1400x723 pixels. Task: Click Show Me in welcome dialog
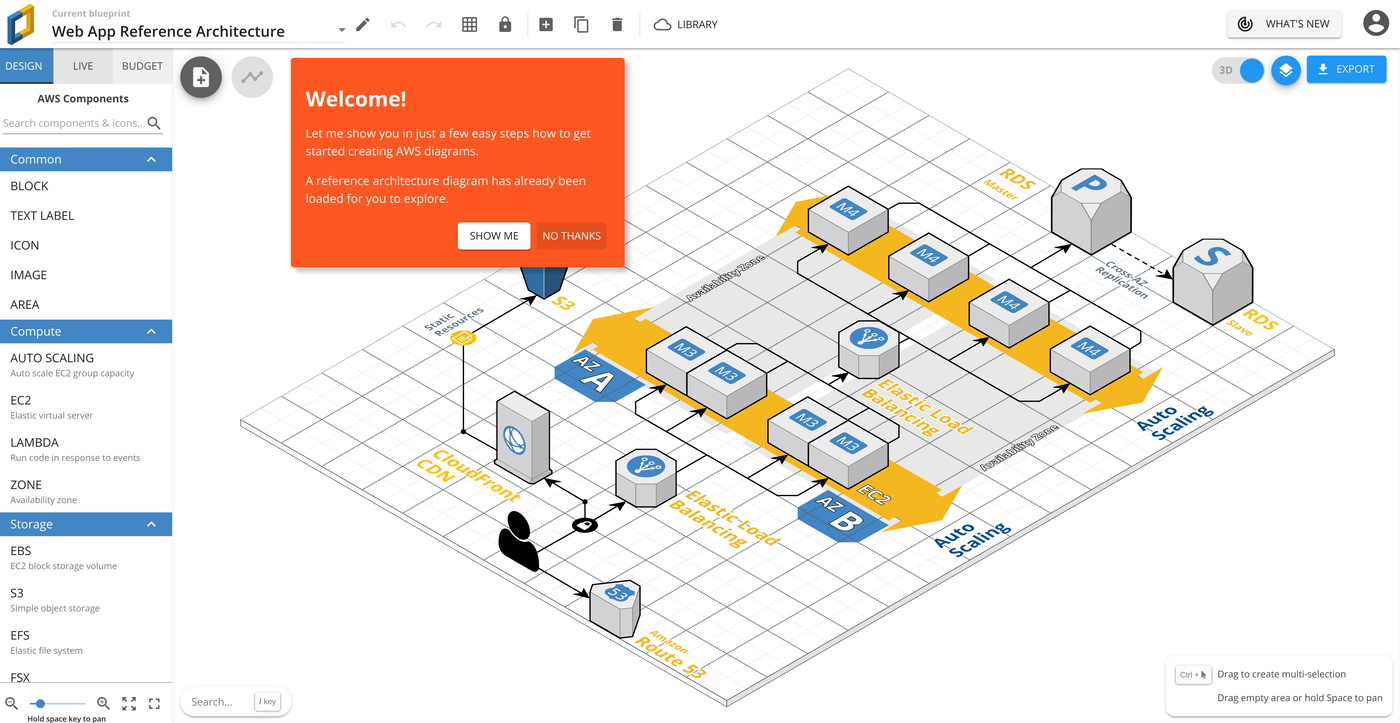coord(494,236)
